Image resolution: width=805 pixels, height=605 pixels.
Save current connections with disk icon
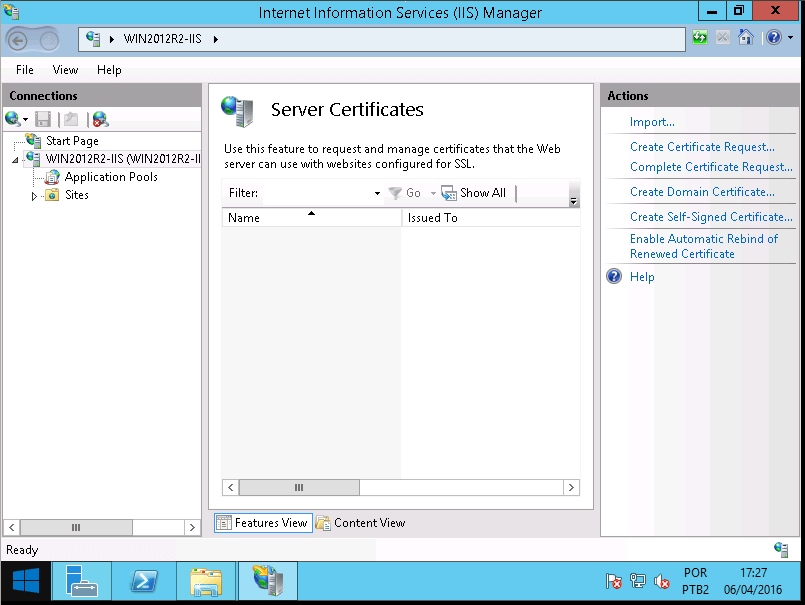[x=43, y=119]
